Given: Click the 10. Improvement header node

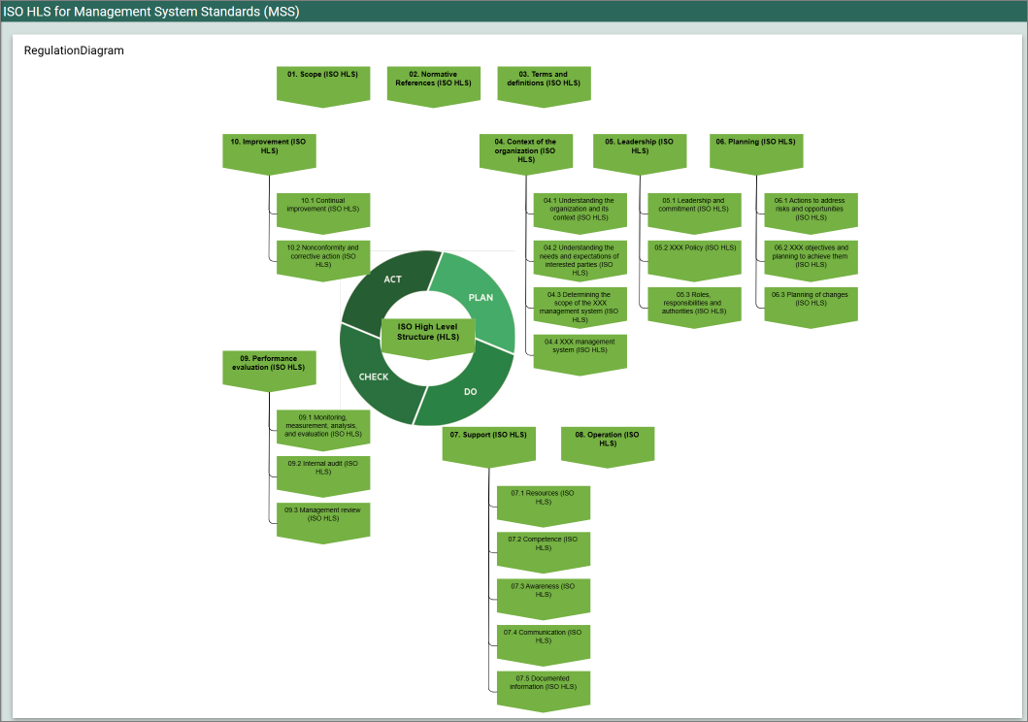Looking at the screenshot, I should 269,150.
